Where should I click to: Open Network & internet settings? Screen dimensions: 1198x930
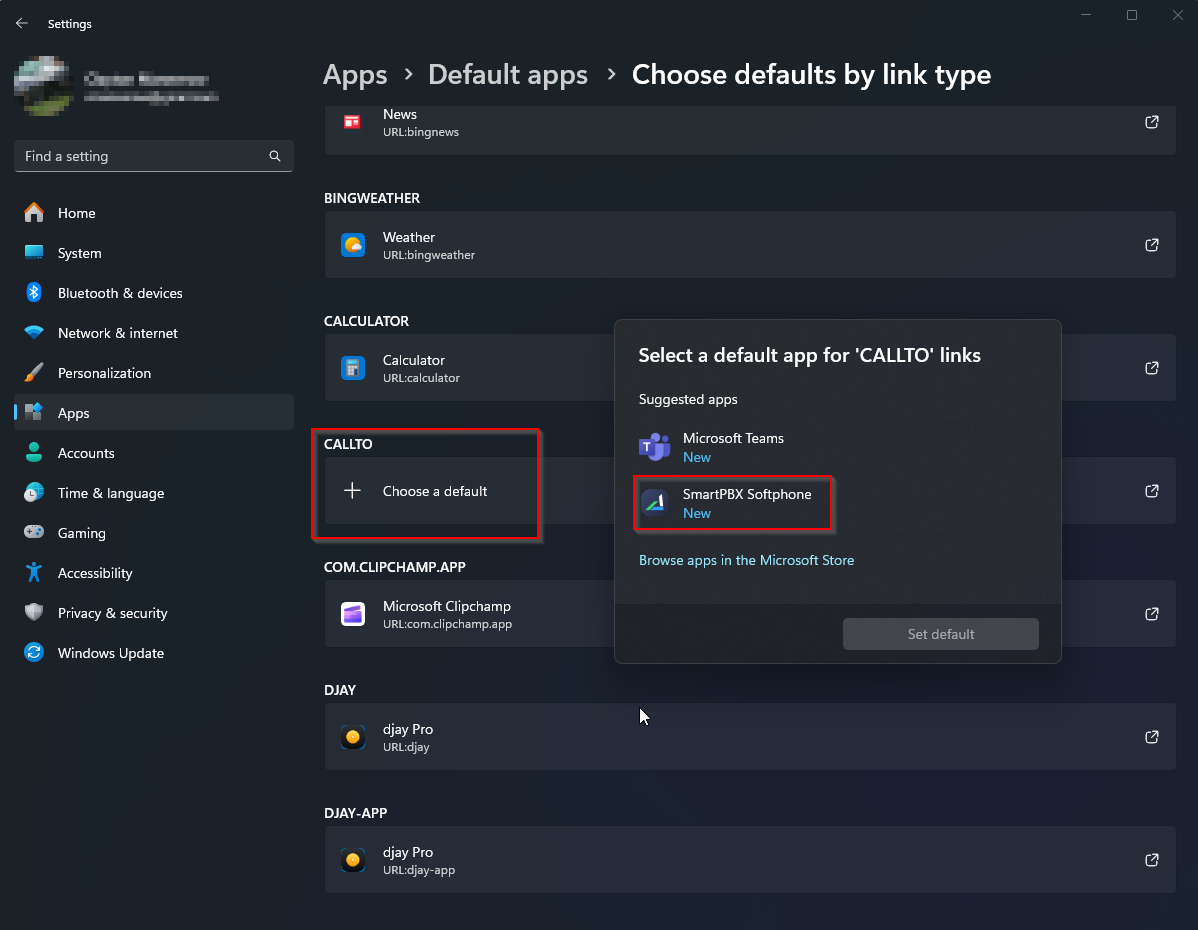coord(154,333)
